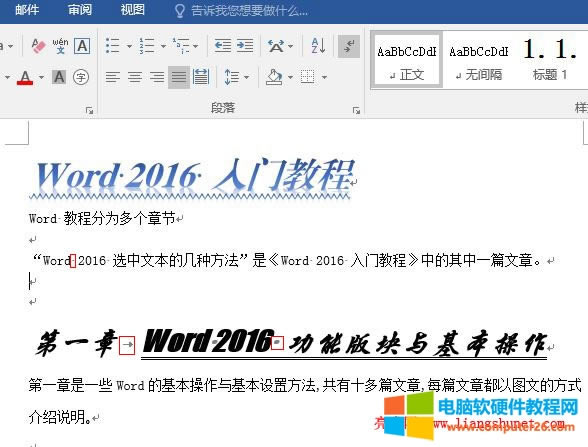This screenshot has height=447, width=588.
Task: Click the Bullets list icon
Action: coord(112,46)
